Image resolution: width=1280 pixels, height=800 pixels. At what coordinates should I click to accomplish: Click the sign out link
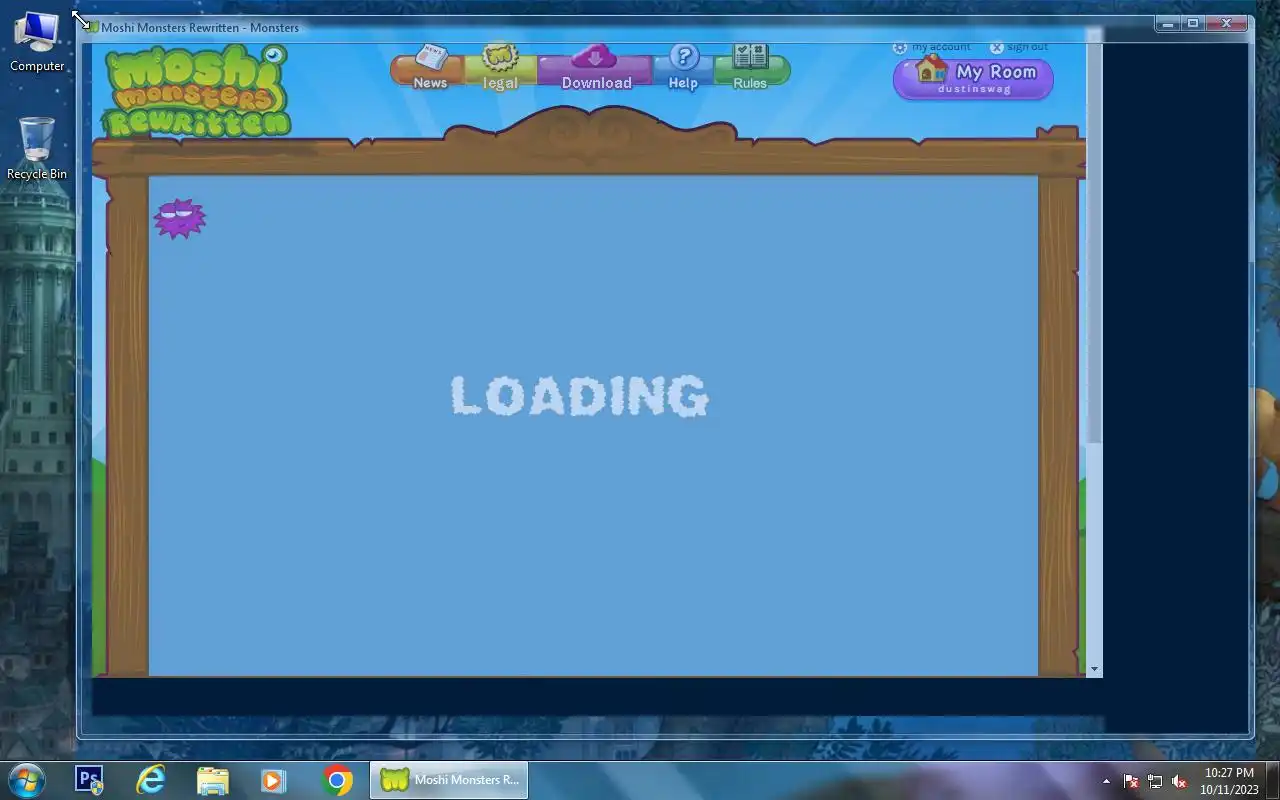(x=1019, y=47)
